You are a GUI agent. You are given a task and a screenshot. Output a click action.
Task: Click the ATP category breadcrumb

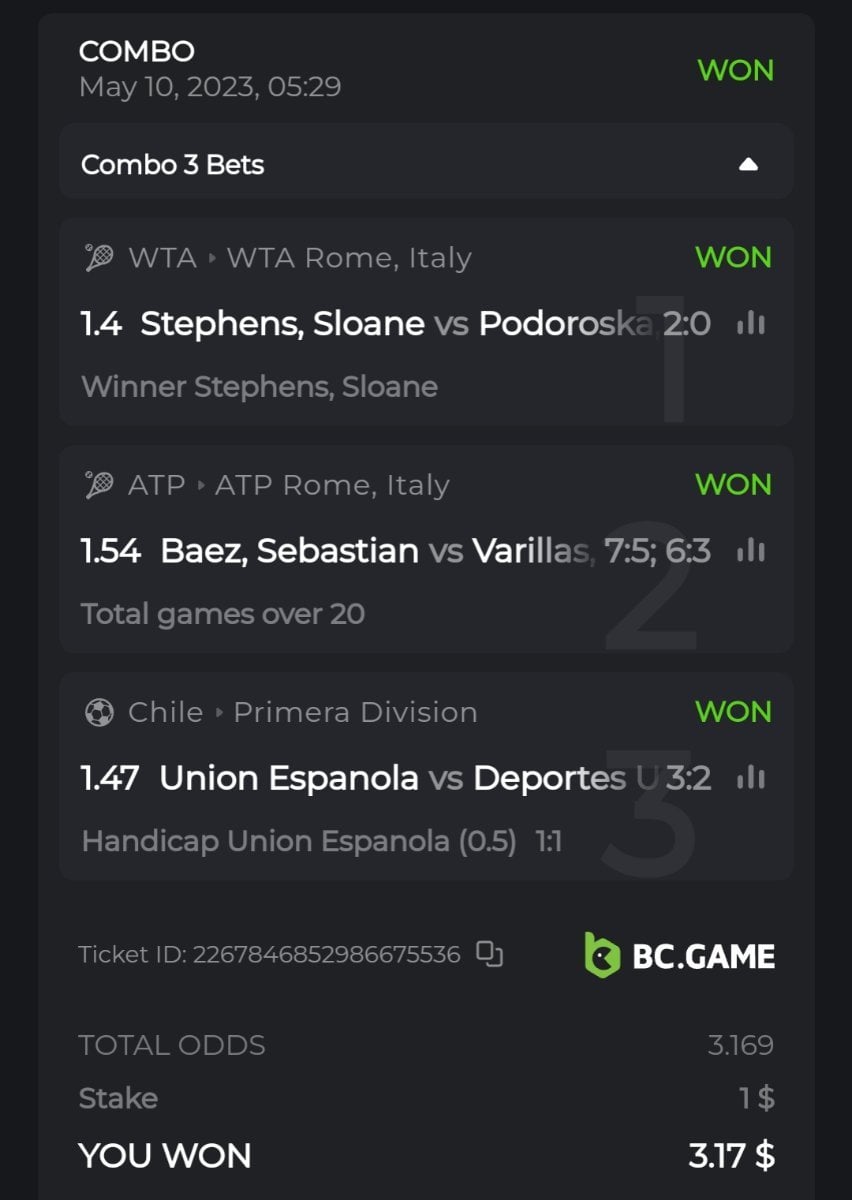click(x=157, y=485)
